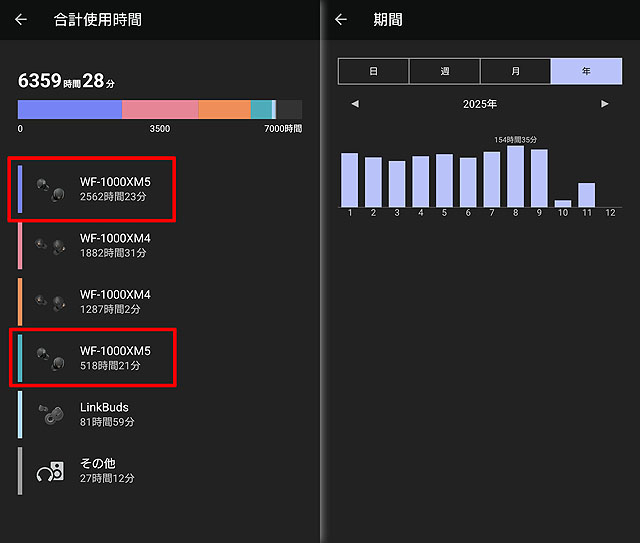Open LinkBuds 81時間59分 usage entry
The height and width of the screenshot is (543, 640).
point(106,415)
